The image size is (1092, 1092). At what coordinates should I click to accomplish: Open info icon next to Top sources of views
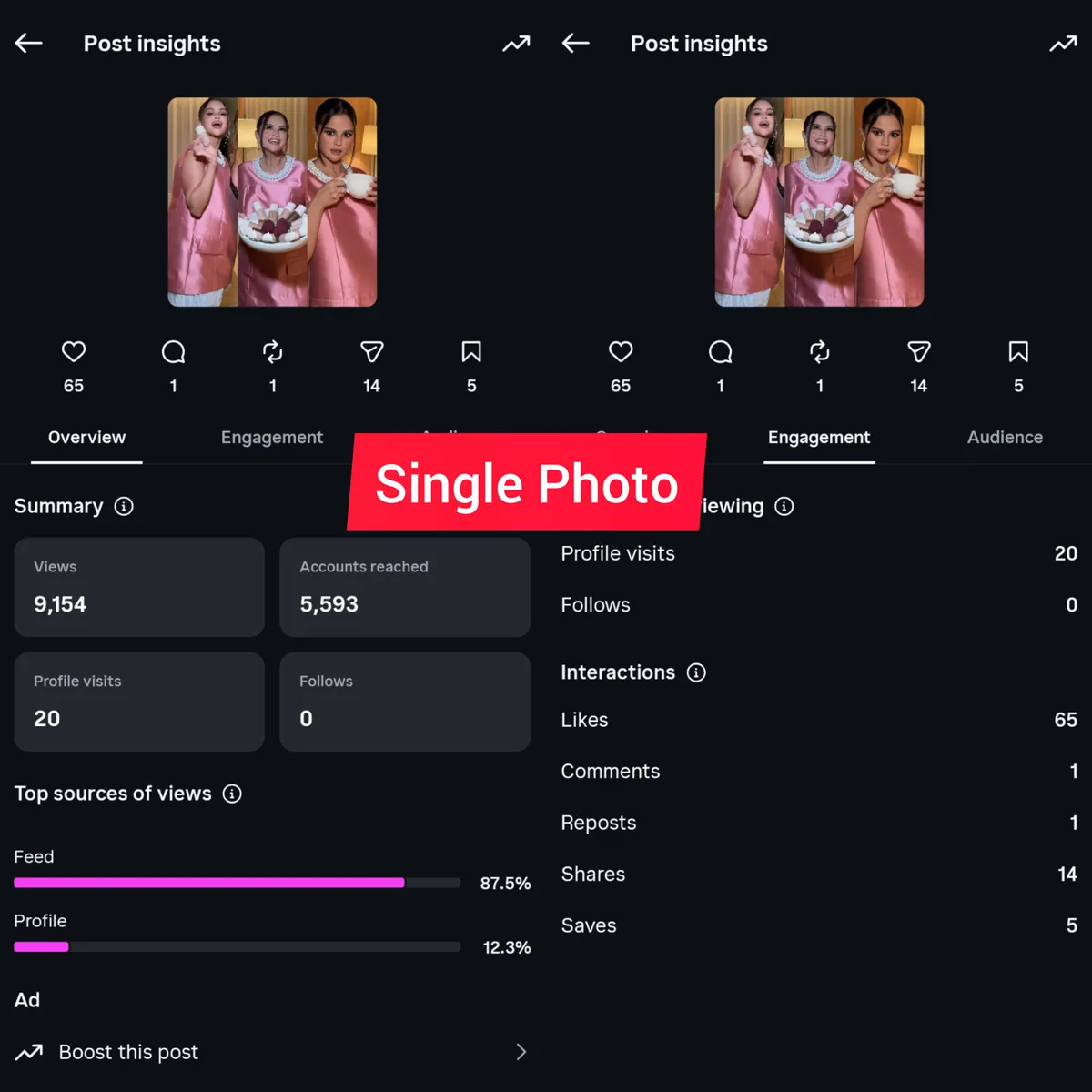point(232,794)
